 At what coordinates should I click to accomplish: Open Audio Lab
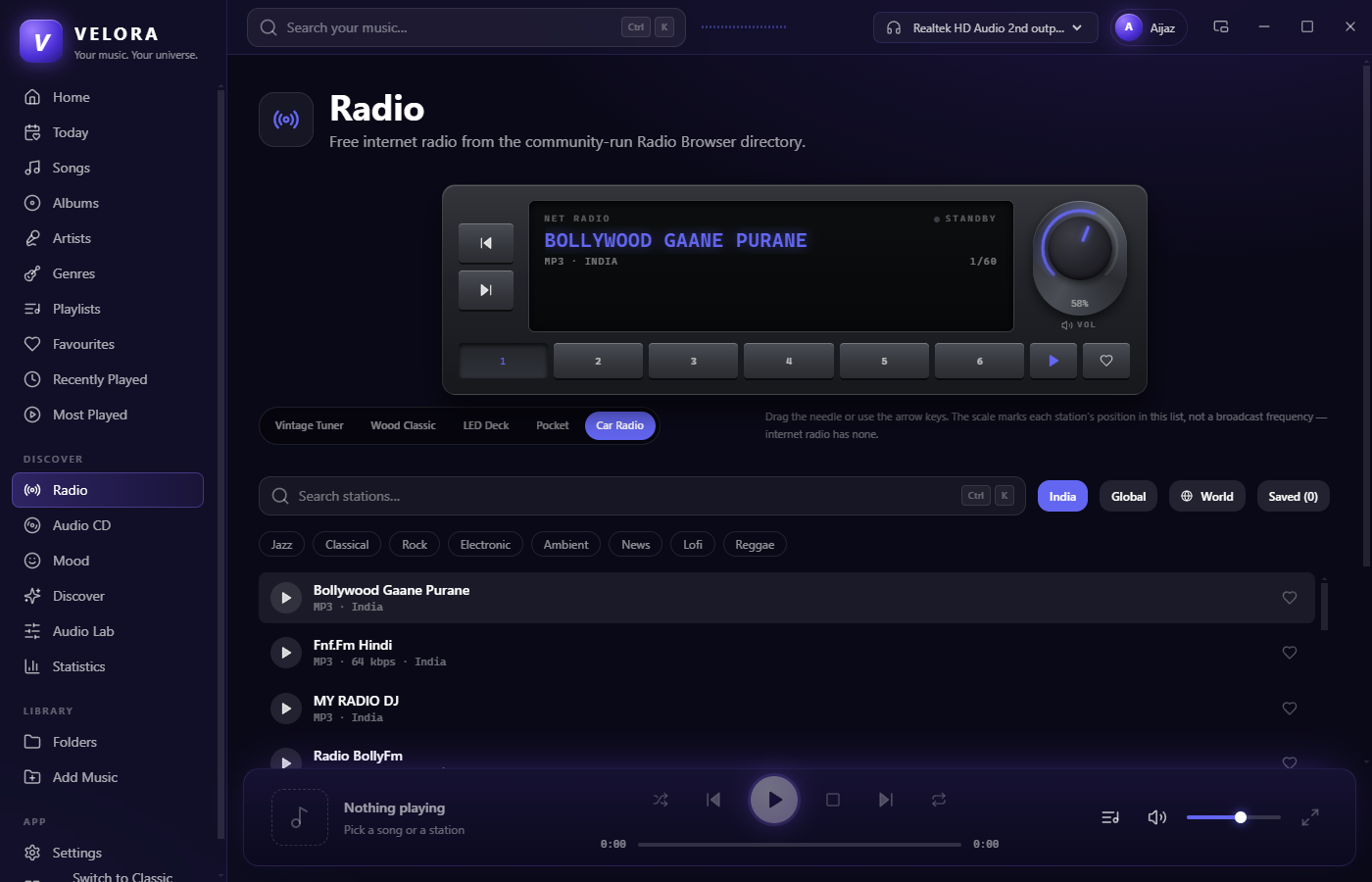tap(108, 631)
